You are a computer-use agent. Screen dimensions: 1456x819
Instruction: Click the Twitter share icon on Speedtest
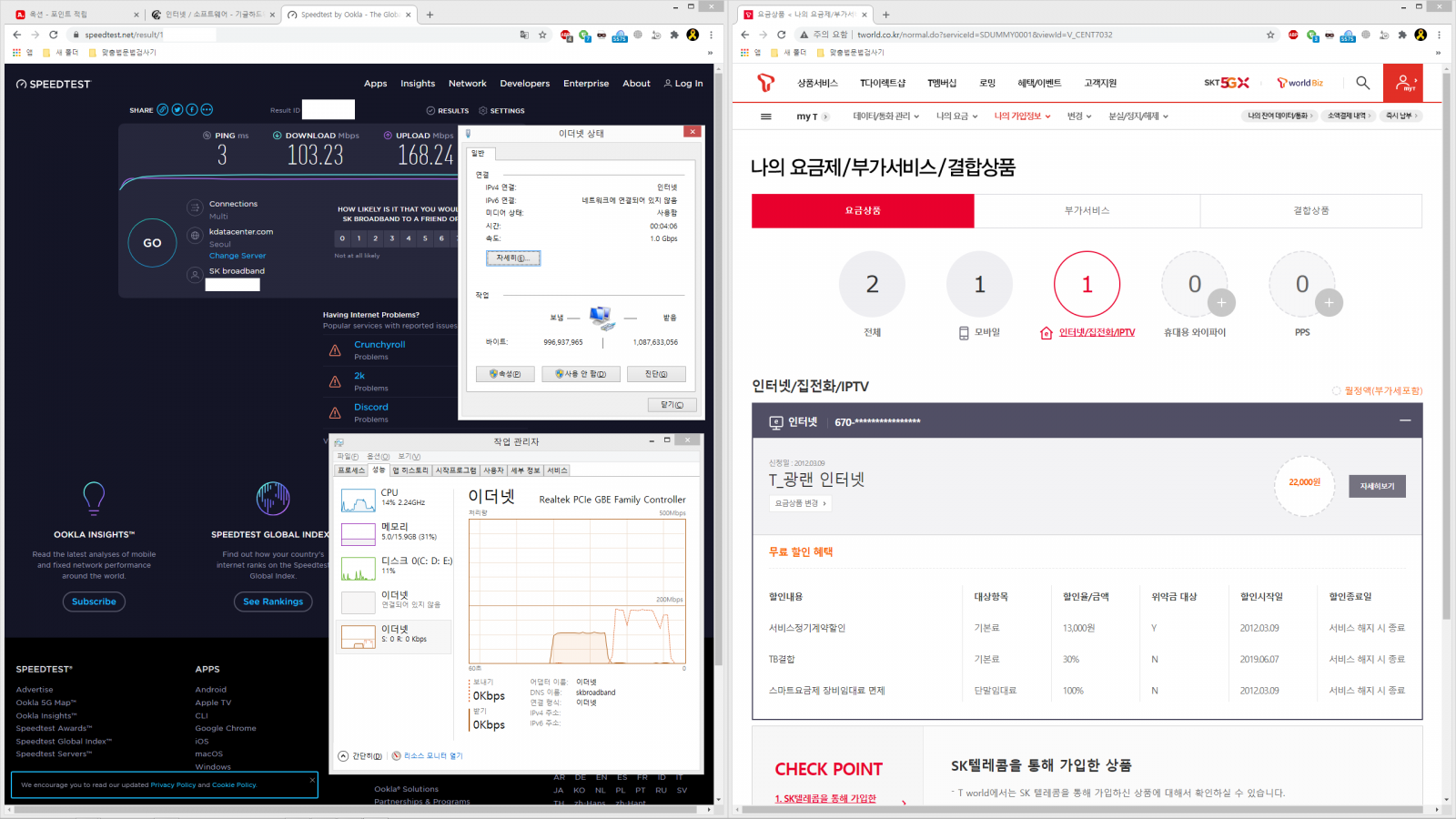(177, 110)
